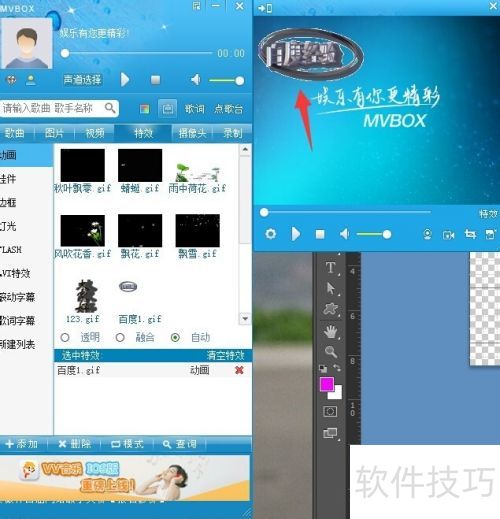Select 飘雪.gif thumbnail
This screenshot has height=519, width=500.
pos(197,231)
